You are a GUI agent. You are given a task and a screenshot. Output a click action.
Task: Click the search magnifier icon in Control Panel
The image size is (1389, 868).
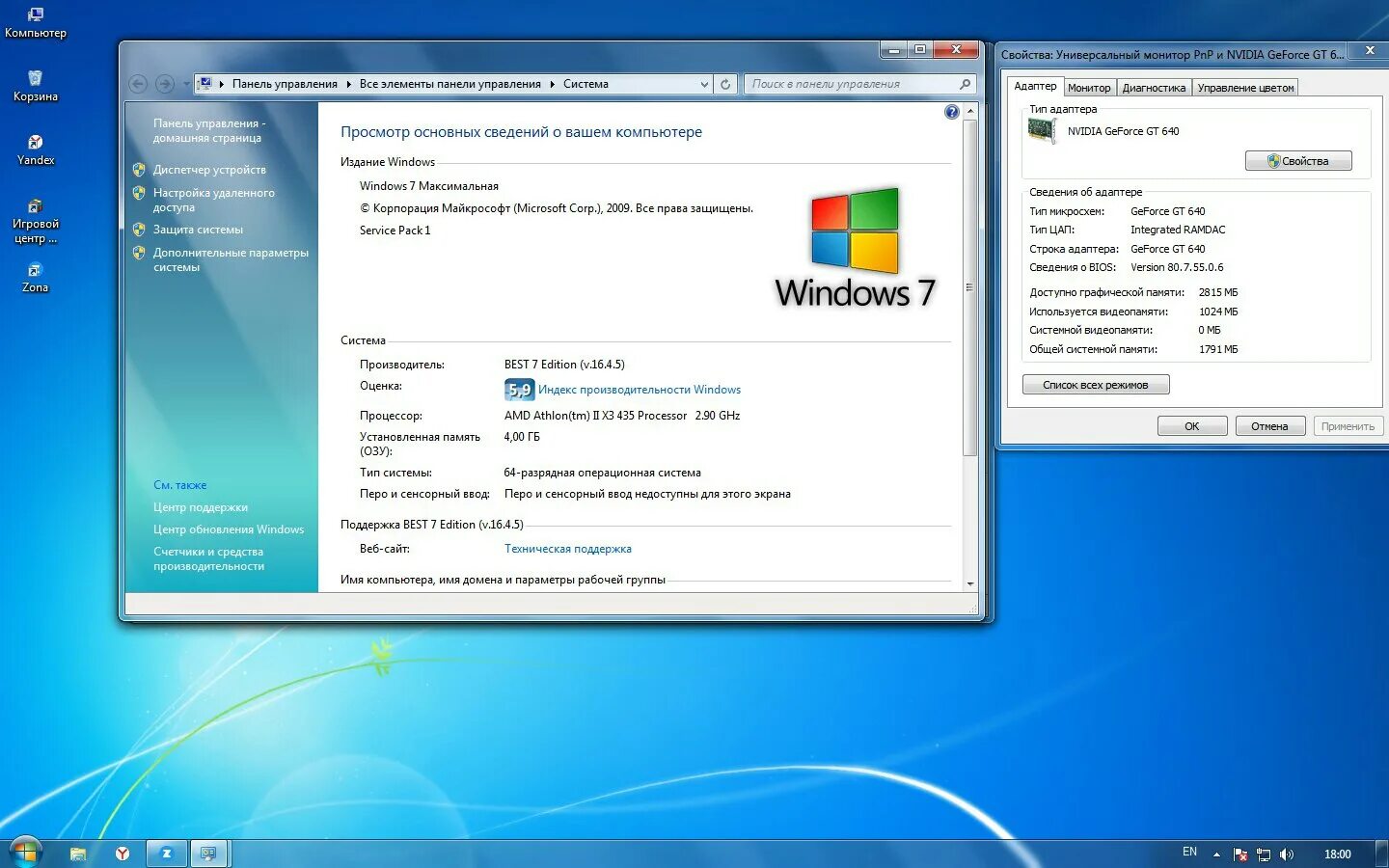click(965, 84)
